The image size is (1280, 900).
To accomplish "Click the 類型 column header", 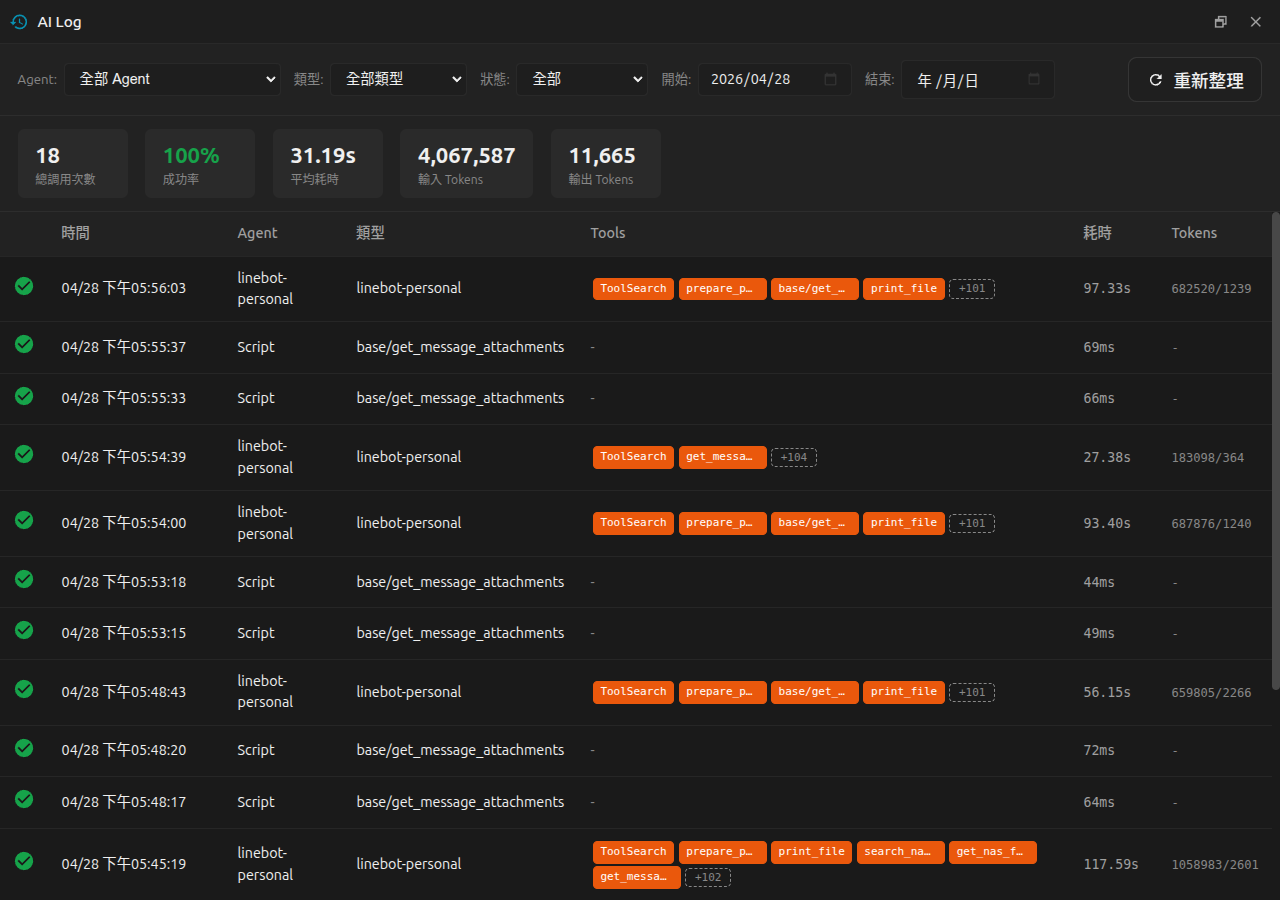I will point(370,233).
